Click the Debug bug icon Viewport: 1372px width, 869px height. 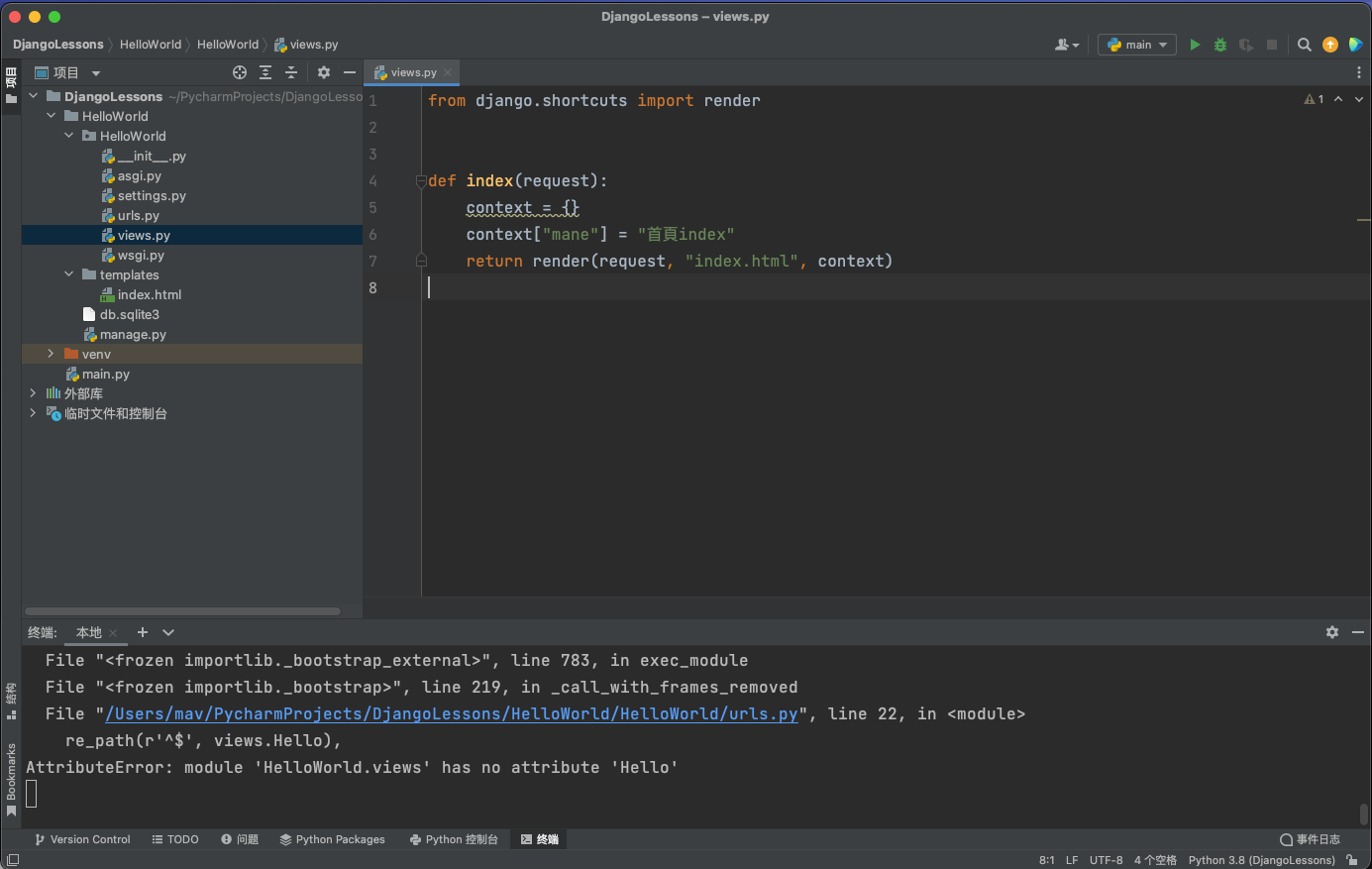tap(1220, 45)
